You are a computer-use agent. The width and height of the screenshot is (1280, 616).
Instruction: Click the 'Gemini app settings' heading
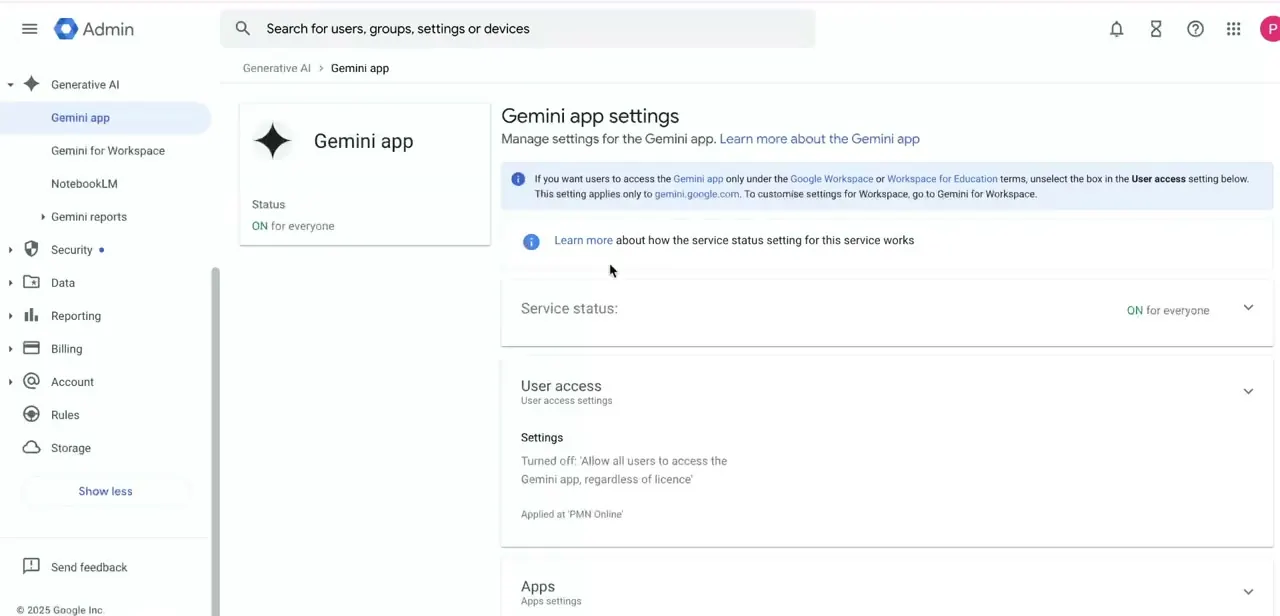590,116
